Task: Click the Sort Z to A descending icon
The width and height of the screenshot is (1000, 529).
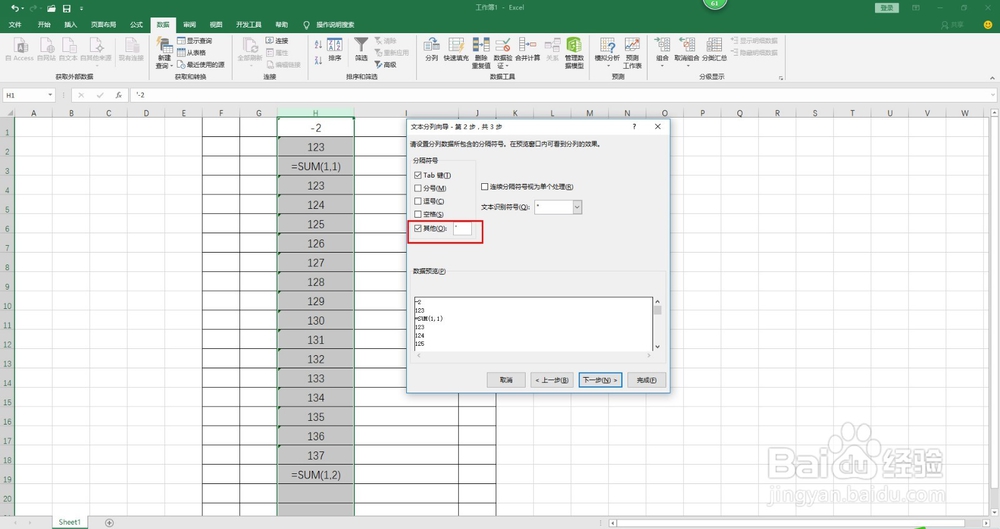Action: [x=318, y=60]
